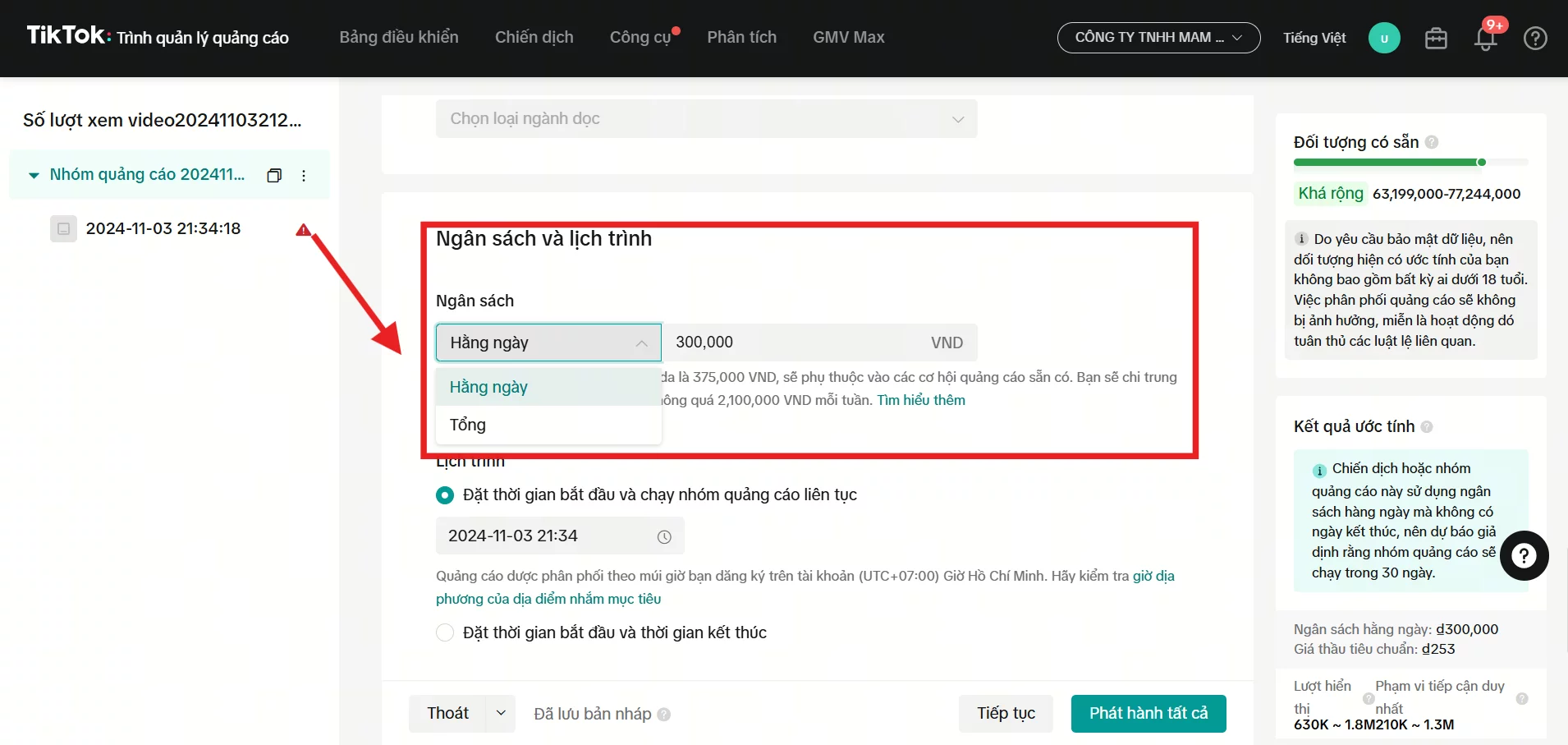The height and width of the screenshot is (745, 1568).
Task: Click the Tiếp tục button
Action: coord(1006,713)
